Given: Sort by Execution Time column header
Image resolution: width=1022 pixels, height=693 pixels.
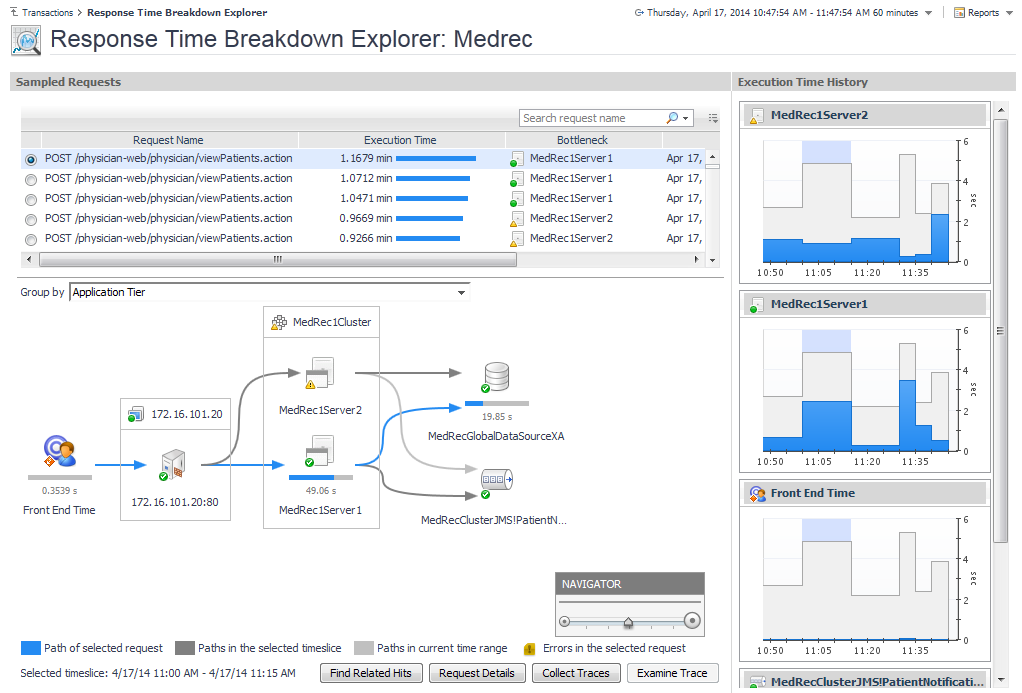Looking at the screenshot, I should 400,140.
